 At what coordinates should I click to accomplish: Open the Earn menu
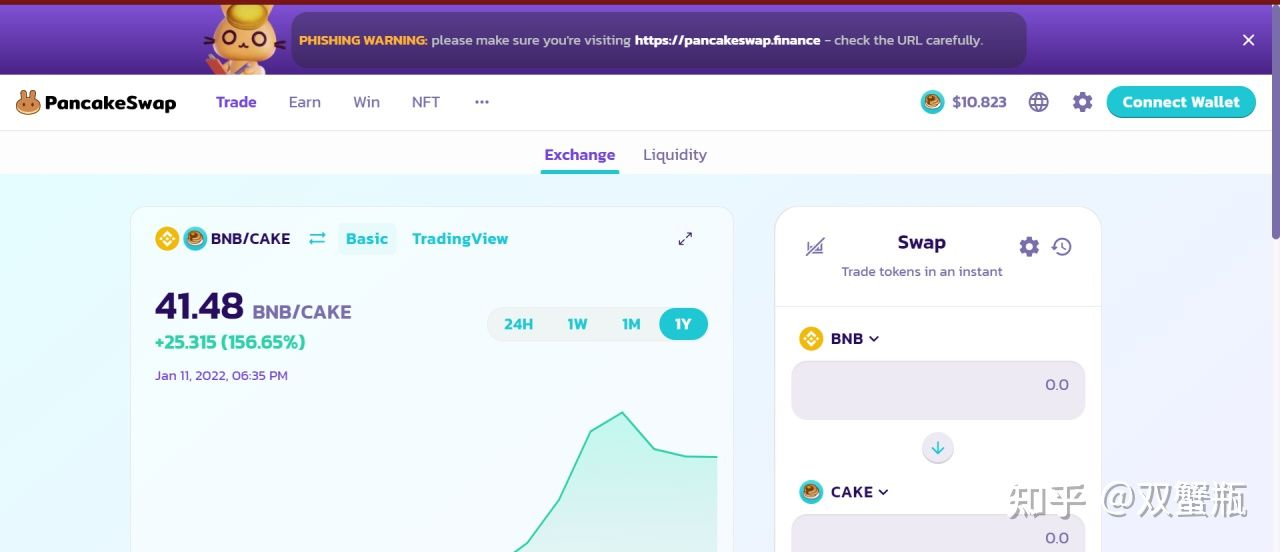304,102
